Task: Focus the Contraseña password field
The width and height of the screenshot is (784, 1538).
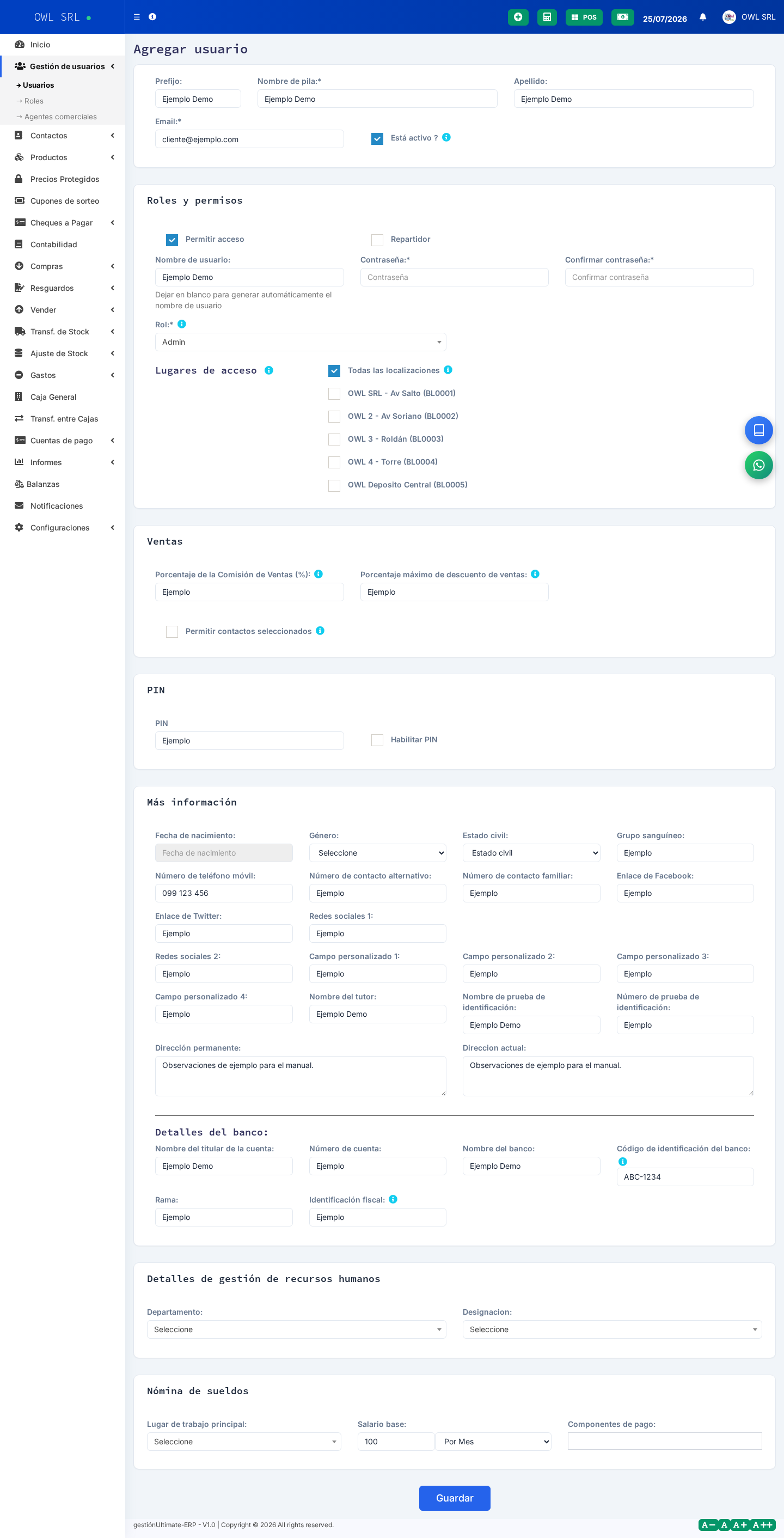Action: [x=454, y=277]
